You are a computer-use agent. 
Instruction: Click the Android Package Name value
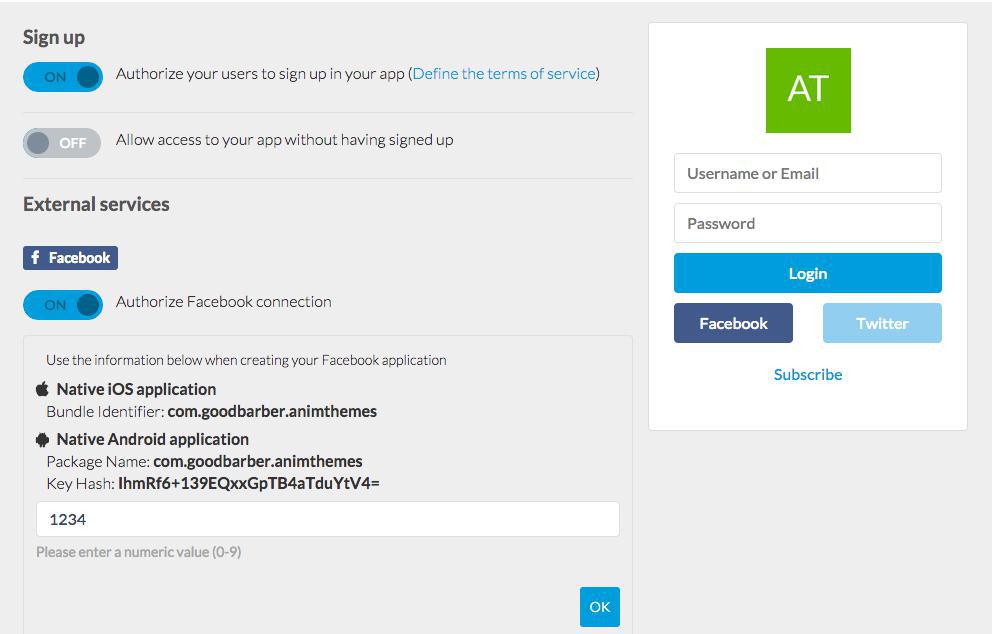point(257,461)
